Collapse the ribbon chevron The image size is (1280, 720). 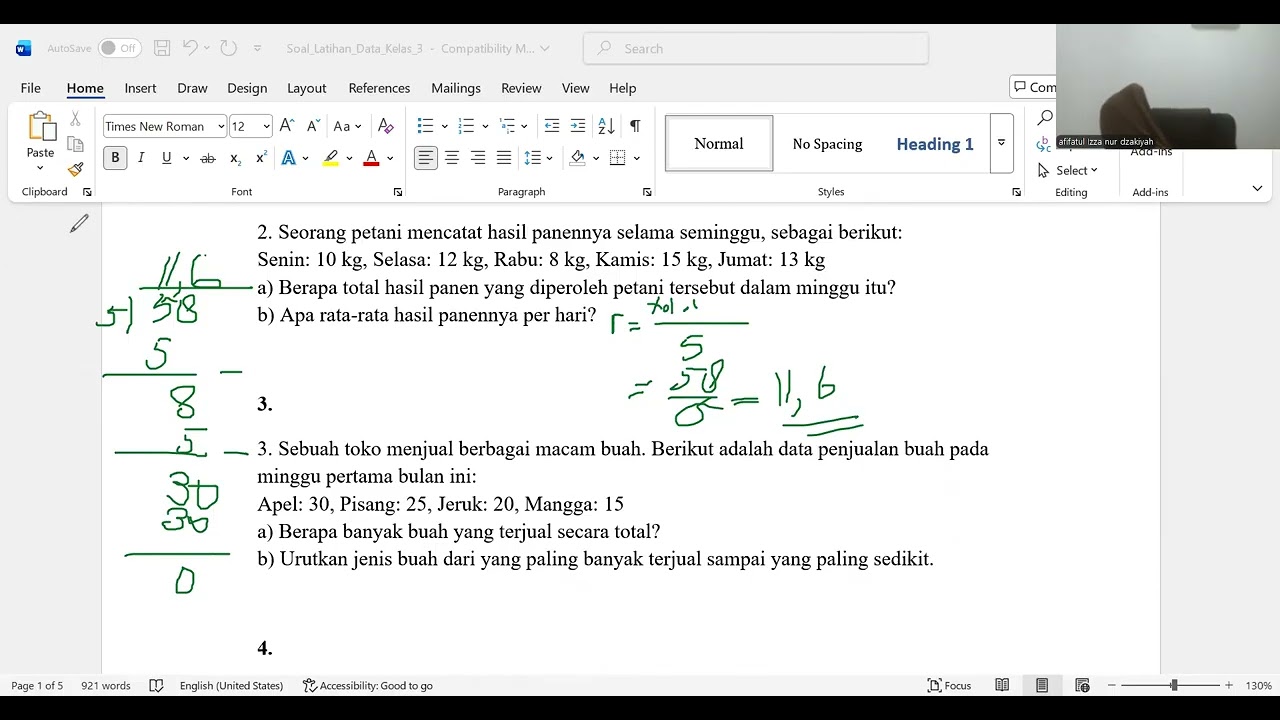[x=1257, y=188]
